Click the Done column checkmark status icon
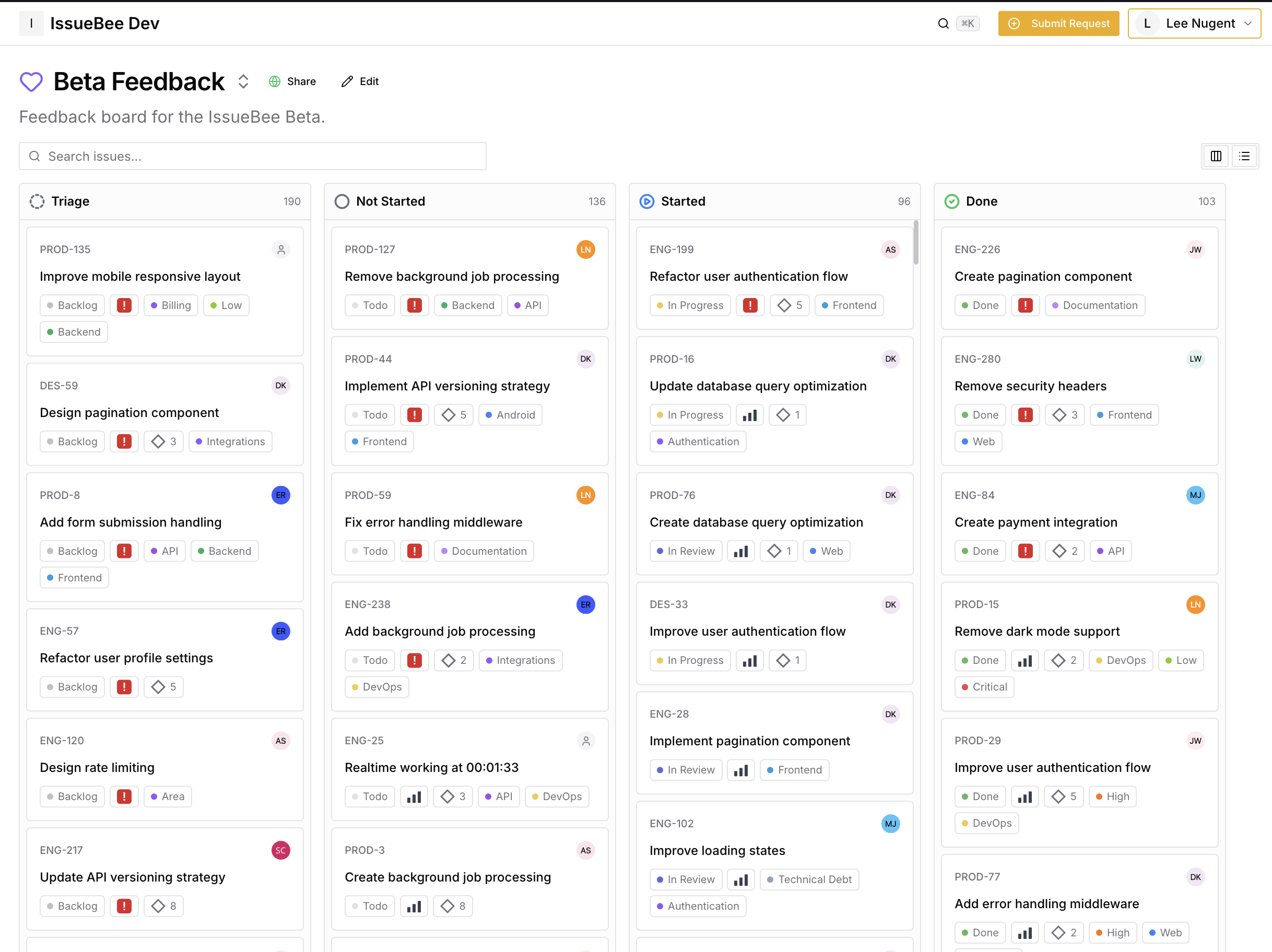Viewport: 1272px width, 952px height. pyautogui.click(x=952, y=201)
